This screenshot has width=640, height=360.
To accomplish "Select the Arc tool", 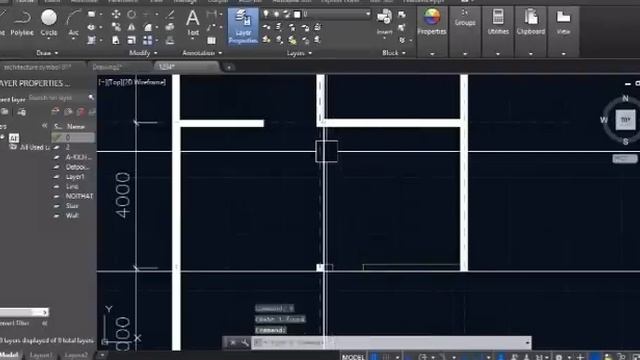I will pos(73,23).
